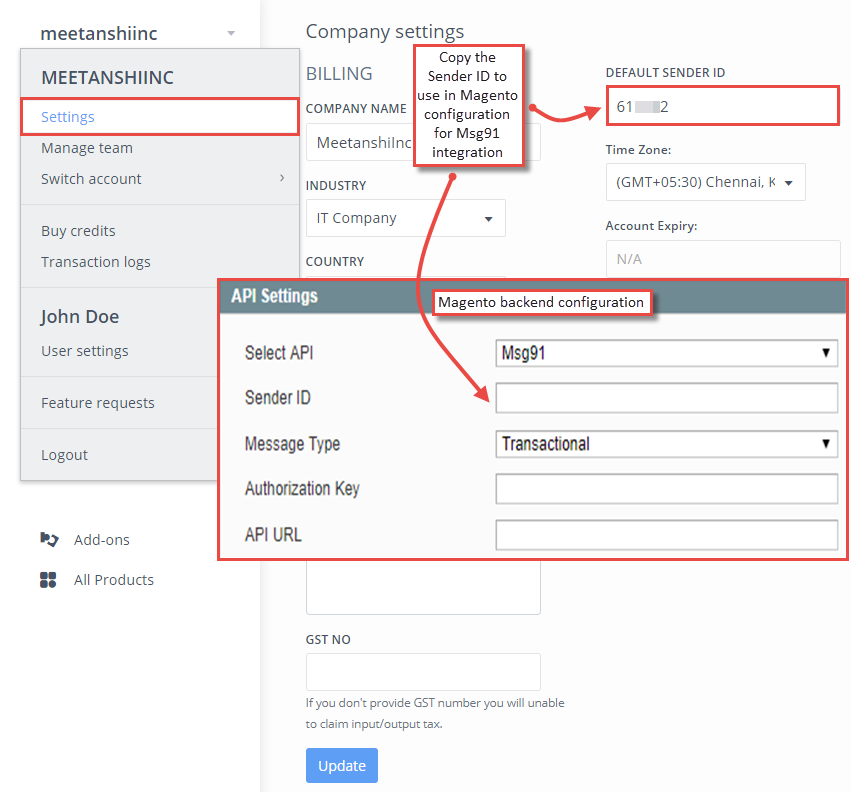Open User settings menu entry
851x792 pixels.
85,351
